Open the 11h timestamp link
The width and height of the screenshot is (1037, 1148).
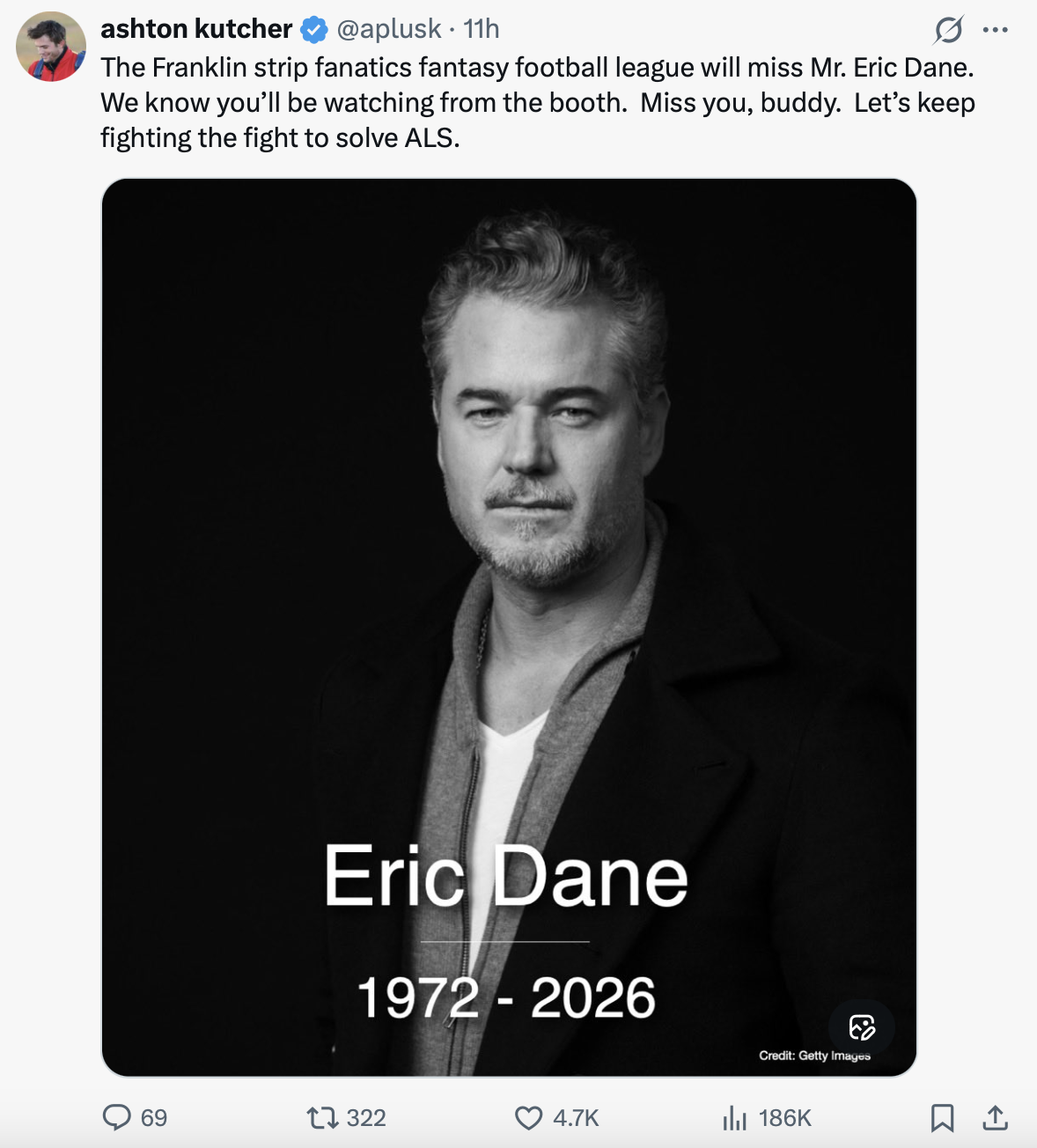click(x=482, y=29)
